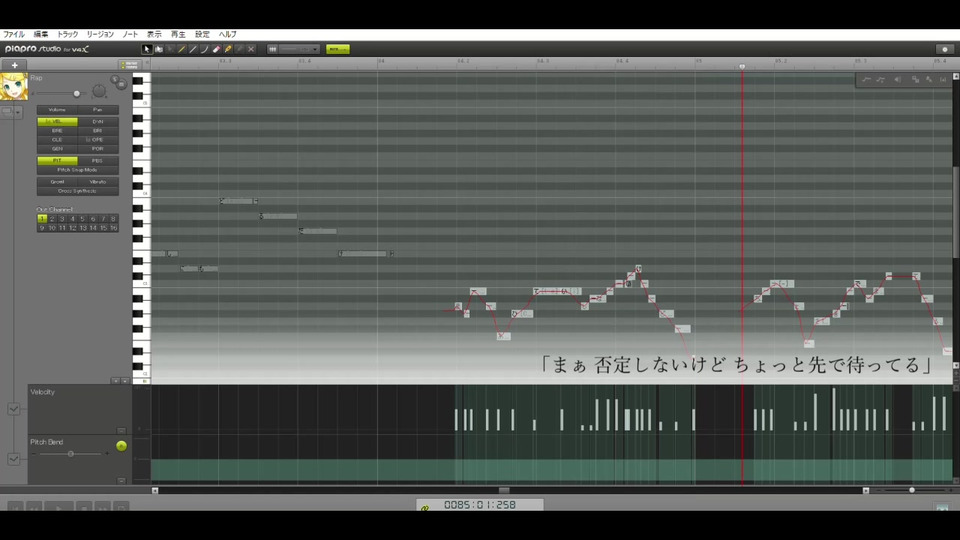
Task: Add a new track with plus button
Action: coord(15,65)
